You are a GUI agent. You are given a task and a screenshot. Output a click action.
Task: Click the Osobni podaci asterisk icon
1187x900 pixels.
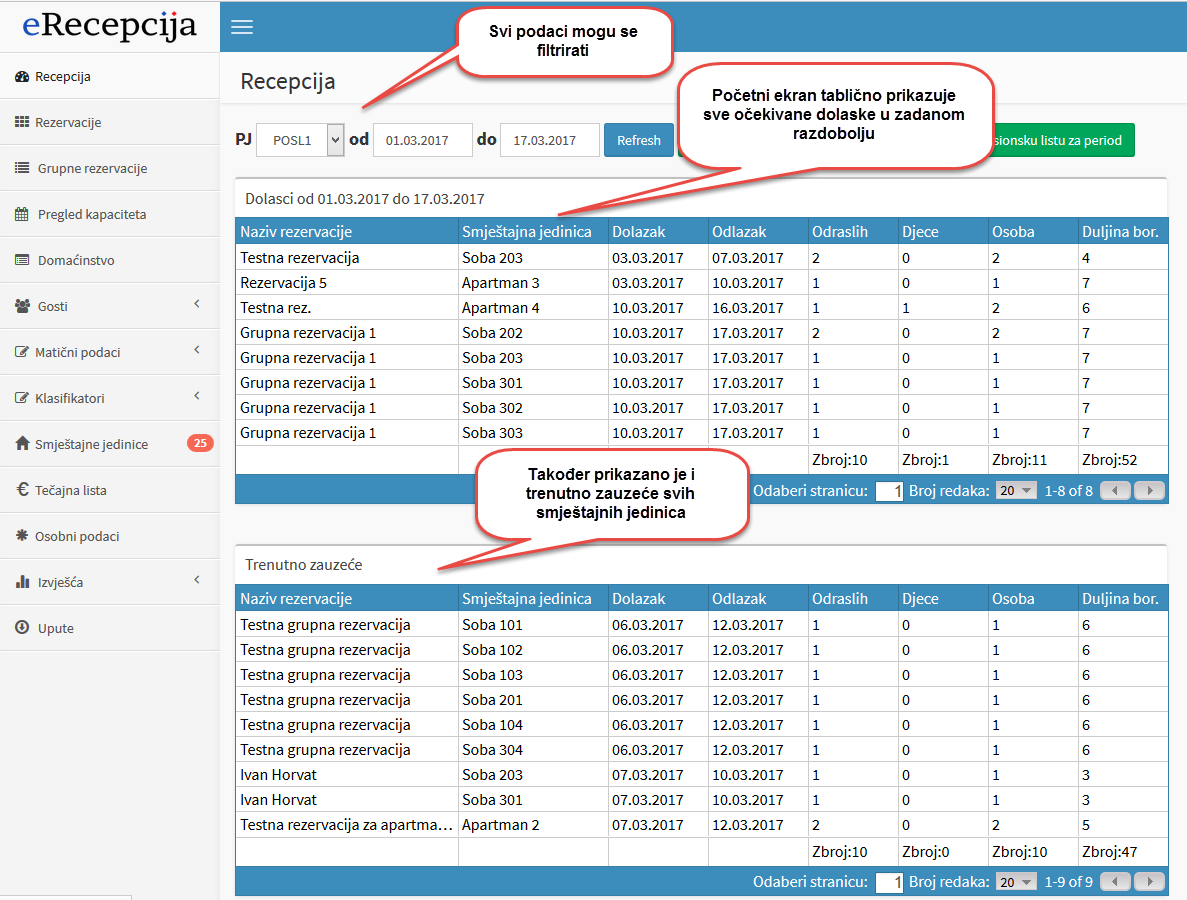[x=22, y=535]
